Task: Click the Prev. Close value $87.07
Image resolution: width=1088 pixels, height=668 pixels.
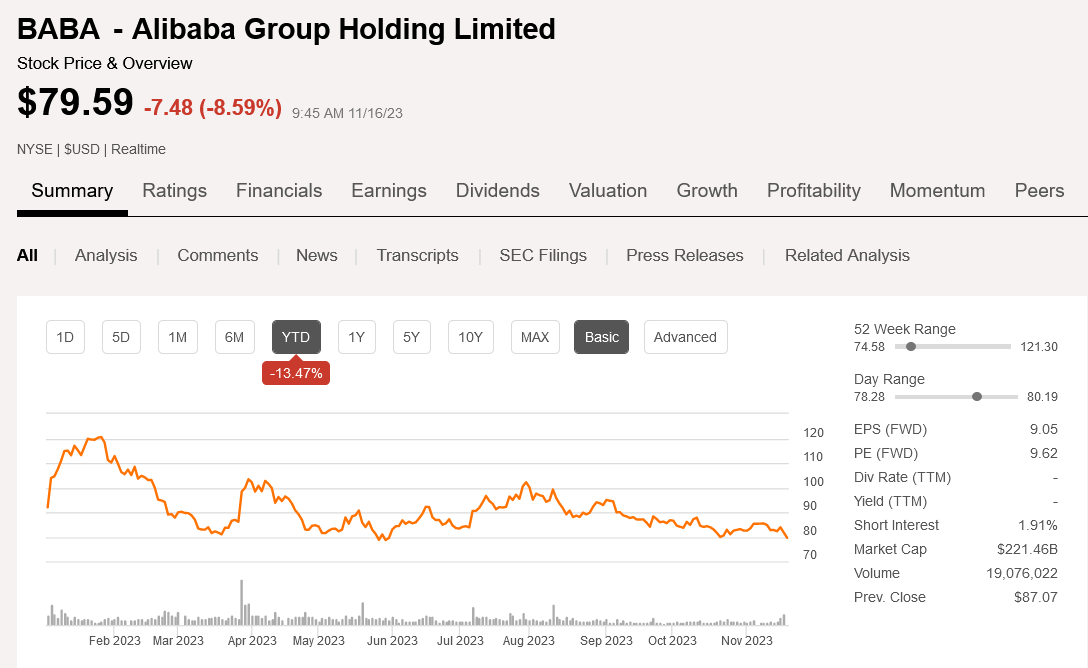Action: click(1036, 597)
